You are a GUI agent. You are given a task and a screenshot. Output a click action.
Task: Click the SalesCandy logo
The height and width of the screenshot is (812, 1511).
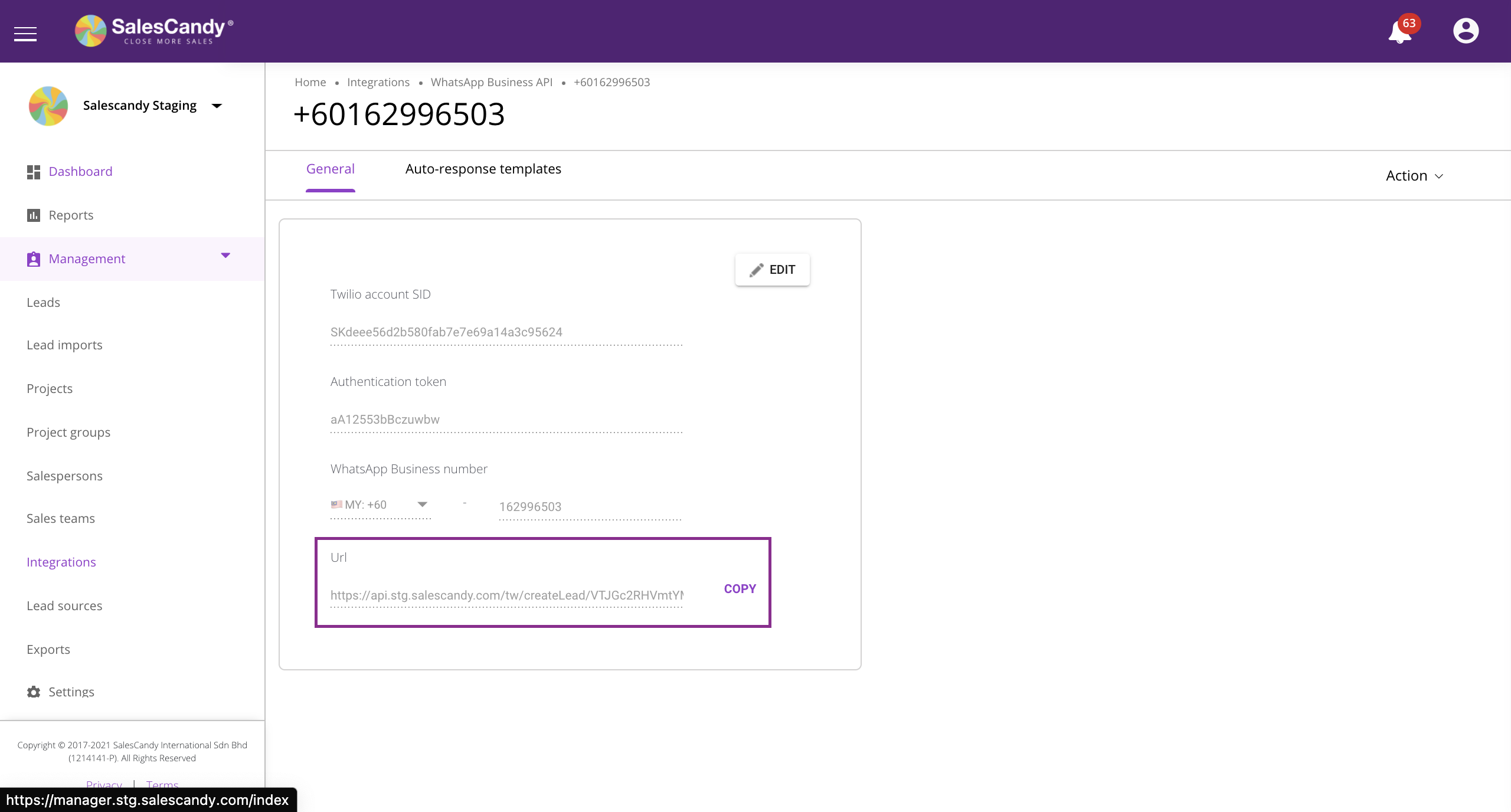(155, 31)
